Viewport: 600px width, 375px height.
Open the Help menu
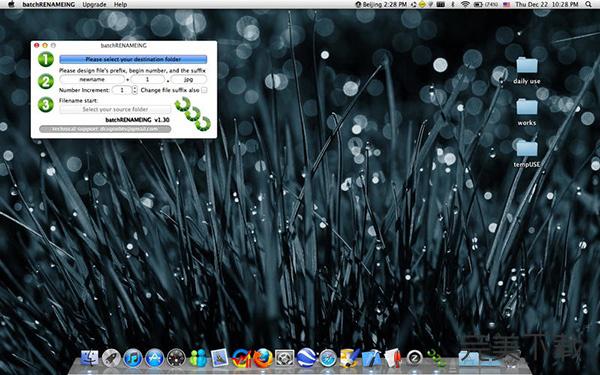pyautogui.click(x=120, y=4)
